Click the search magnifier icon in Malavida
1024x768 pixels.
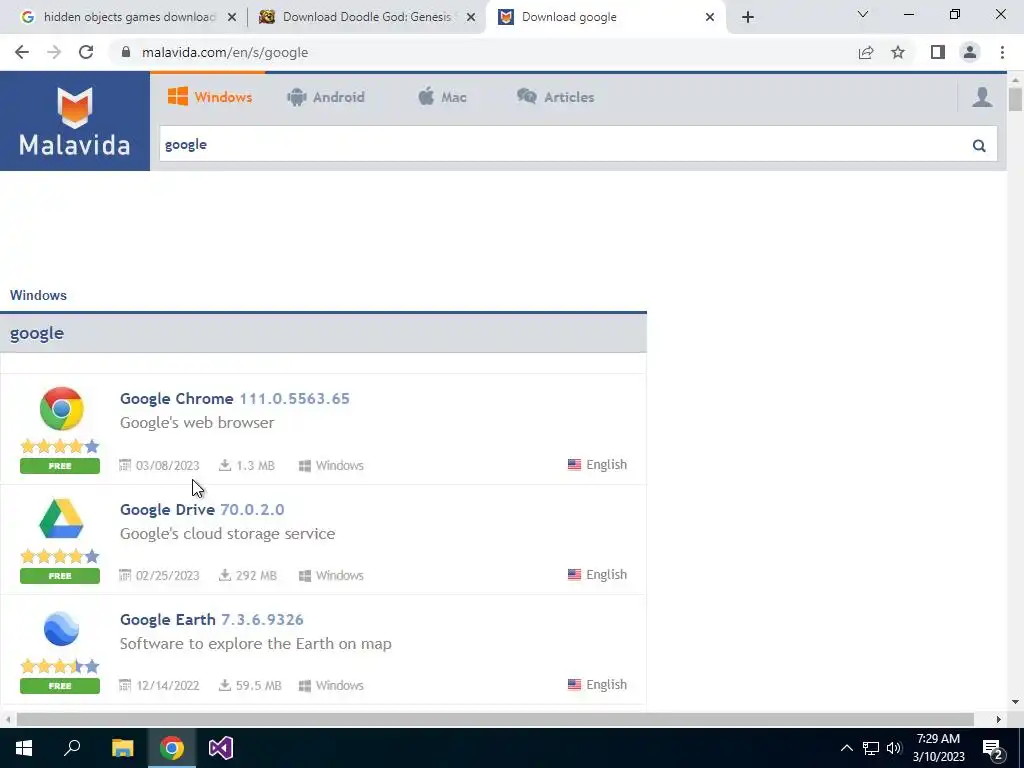(978, 146)
